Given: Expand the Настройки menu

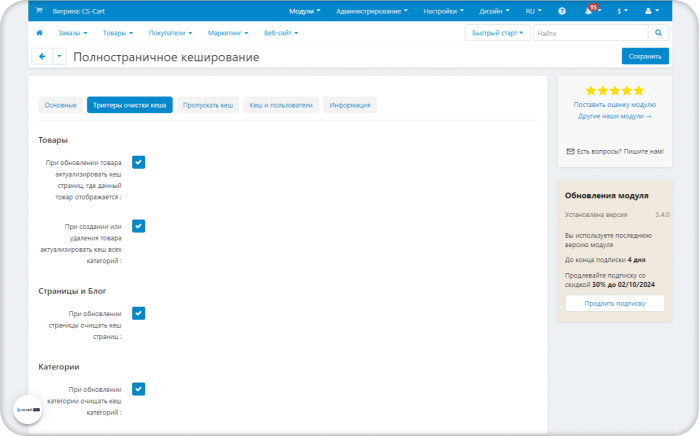Looking at the screenshot, I should pos(443,11).
